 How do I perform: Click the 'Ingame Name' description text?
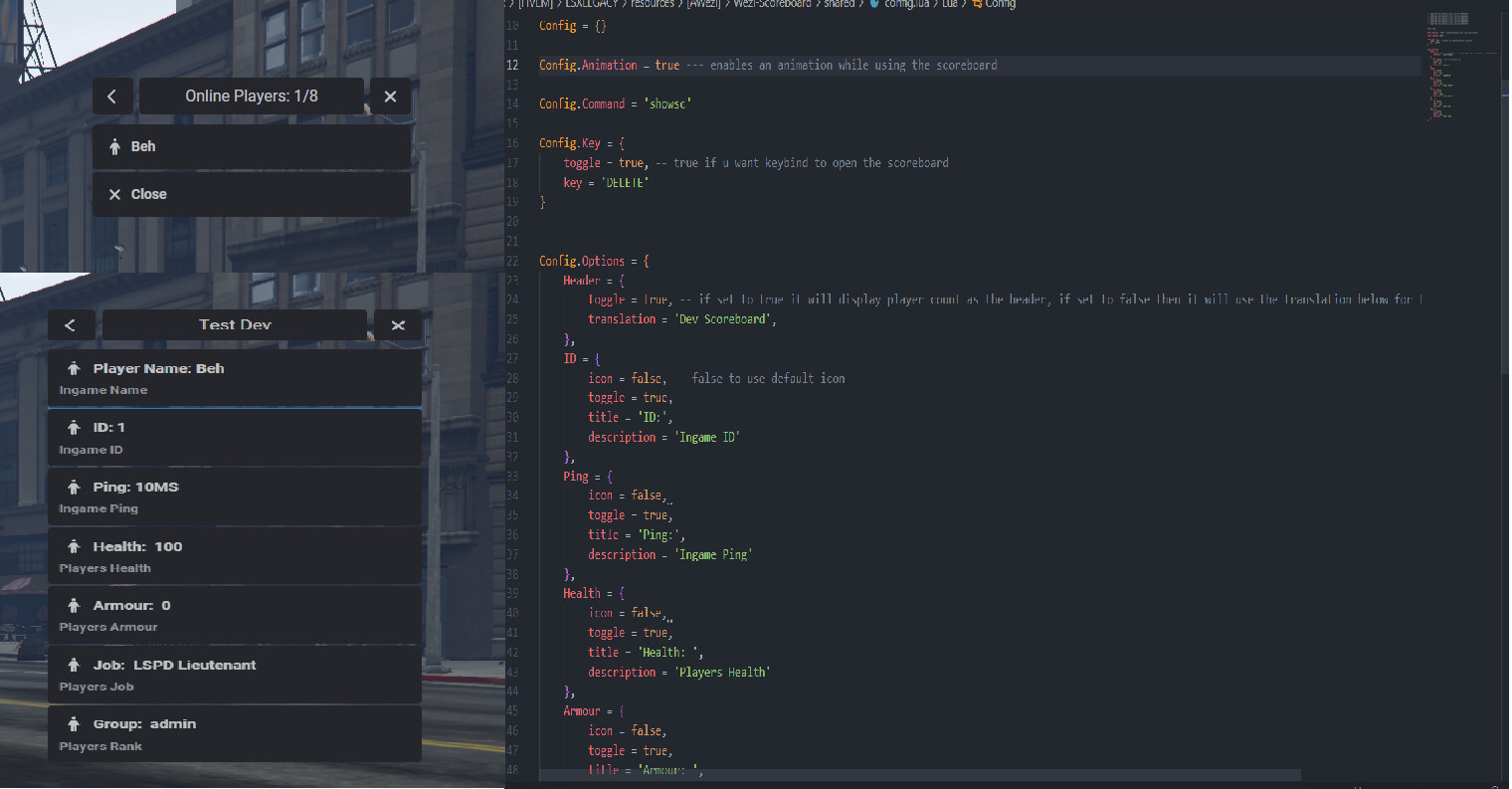(103, 391)
